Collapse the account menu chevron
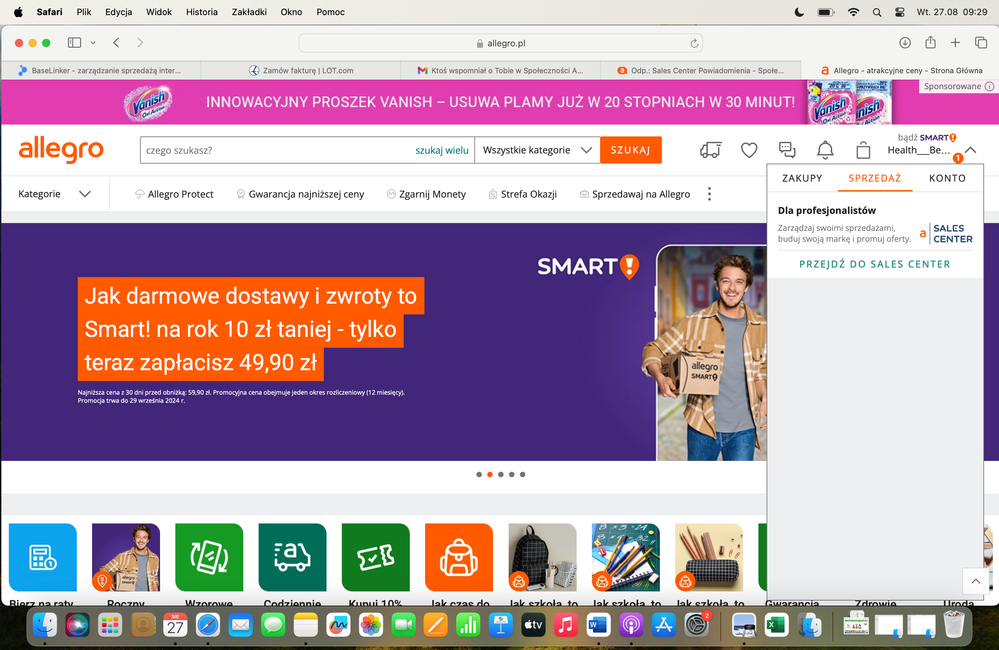The width and height of the screenshot is (999, 650). (971, 150)
